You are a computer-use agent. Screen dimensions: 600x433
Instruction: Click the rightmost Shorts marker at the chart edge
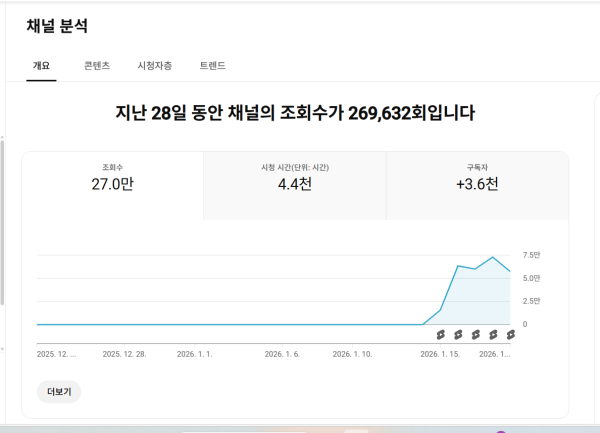coord(510,334)
